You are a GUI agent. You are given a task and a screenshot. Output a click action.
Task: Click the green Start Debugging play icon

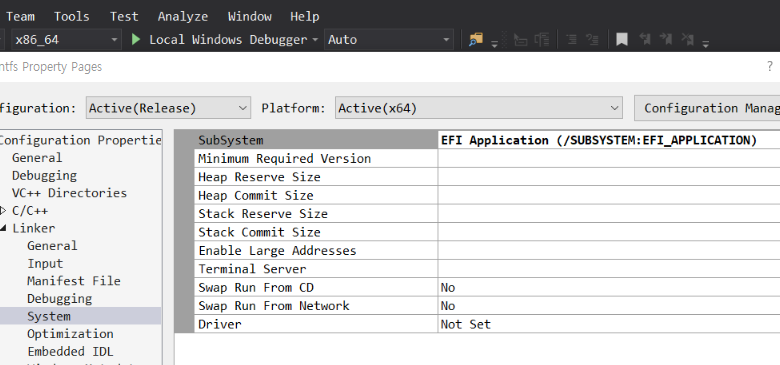tap(136, 39)
